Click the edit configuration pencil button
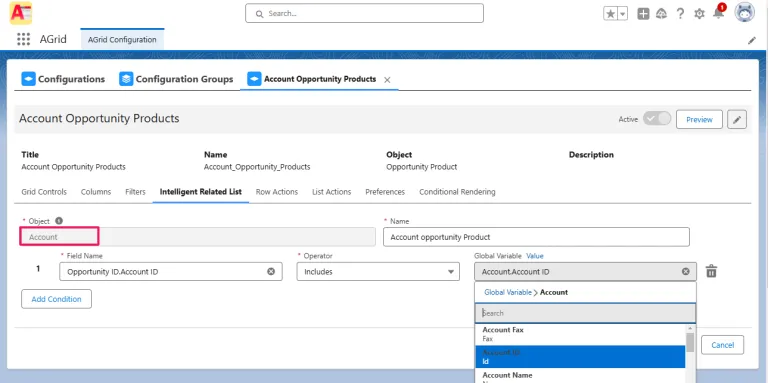This screenshot has height=383, width=768. click(737, 120)
